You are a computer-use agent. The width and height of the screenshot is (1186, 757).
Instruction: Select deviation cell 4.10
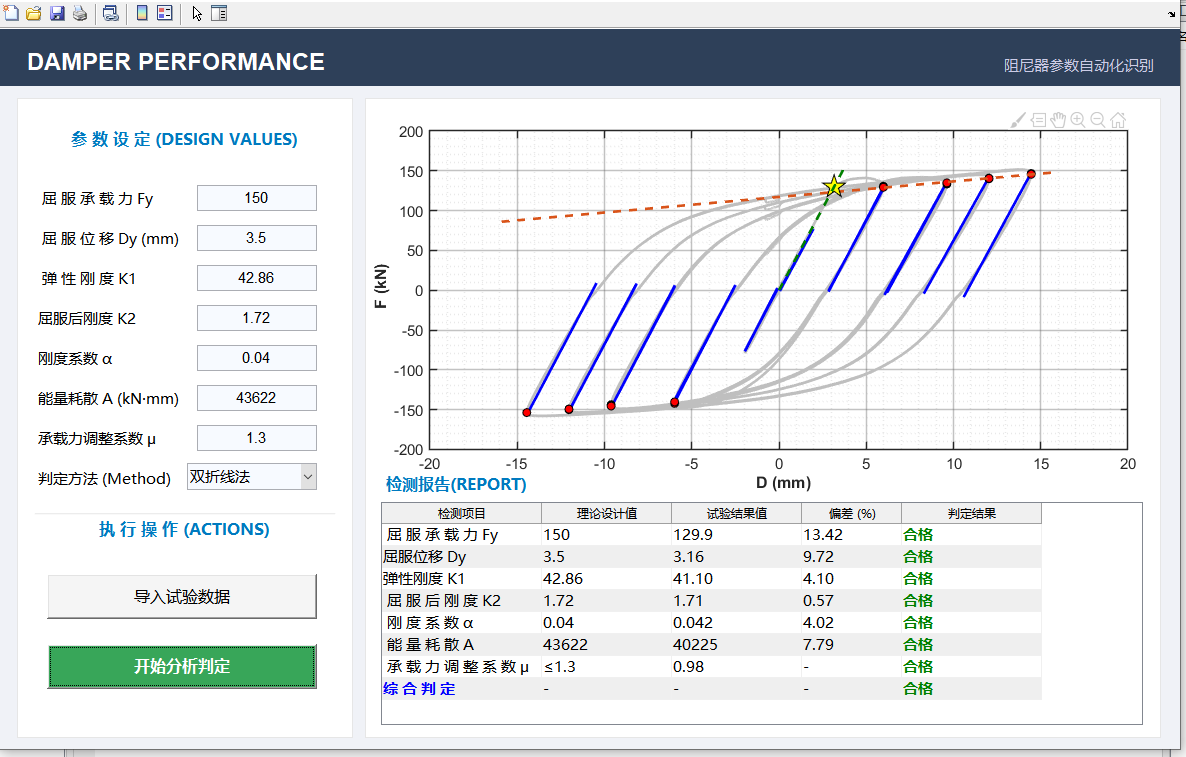tap(852, 579)
